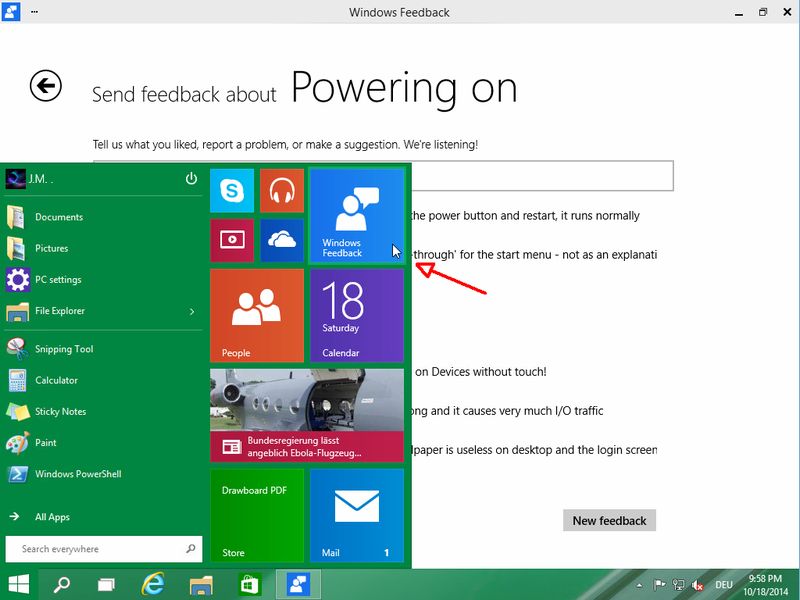800x600 pixels.
Task: Change the DEU input language
Action: coord(723,585)
